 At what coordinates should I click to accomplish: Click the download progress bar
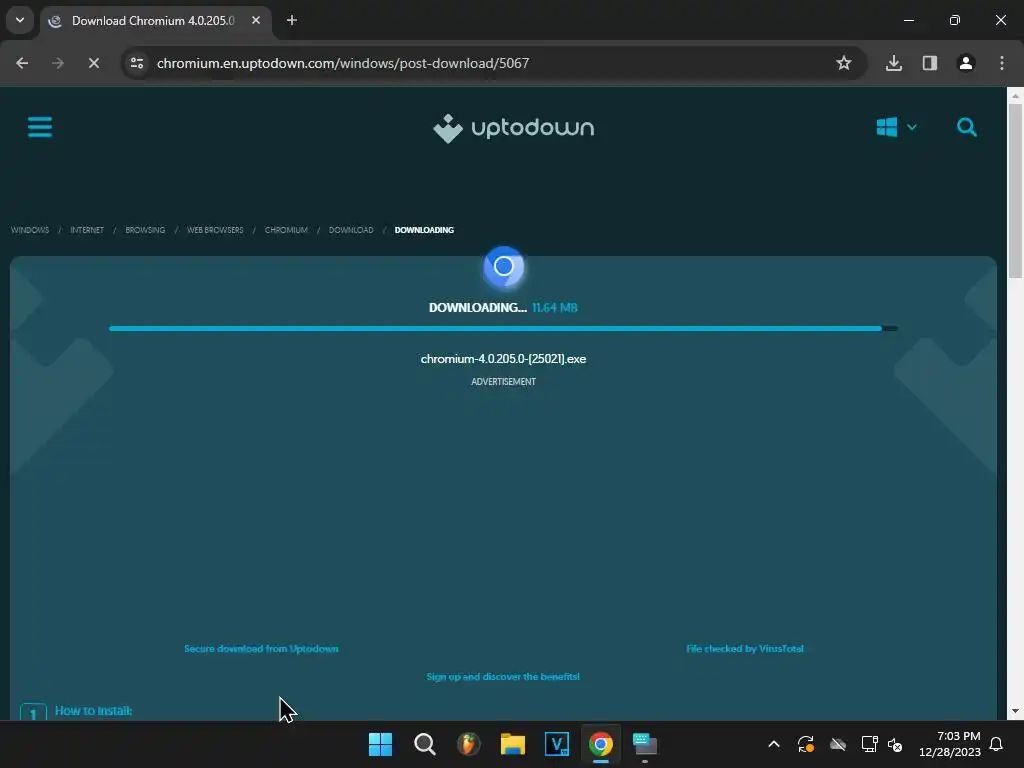[x=504, y=328]
